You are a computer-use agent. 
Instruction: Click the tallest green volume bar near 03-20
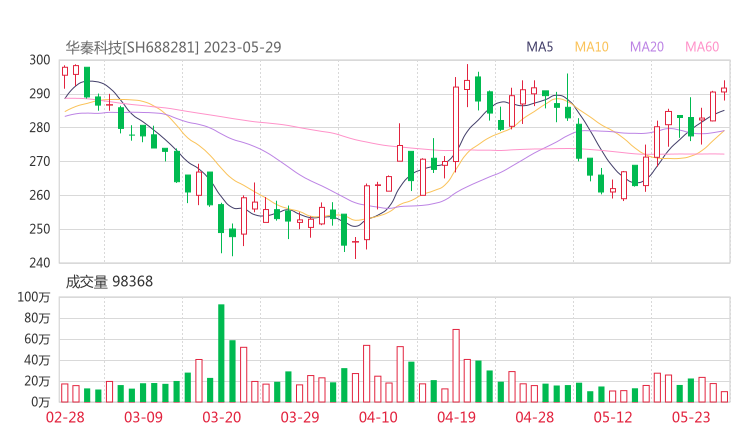click(221, 353)
